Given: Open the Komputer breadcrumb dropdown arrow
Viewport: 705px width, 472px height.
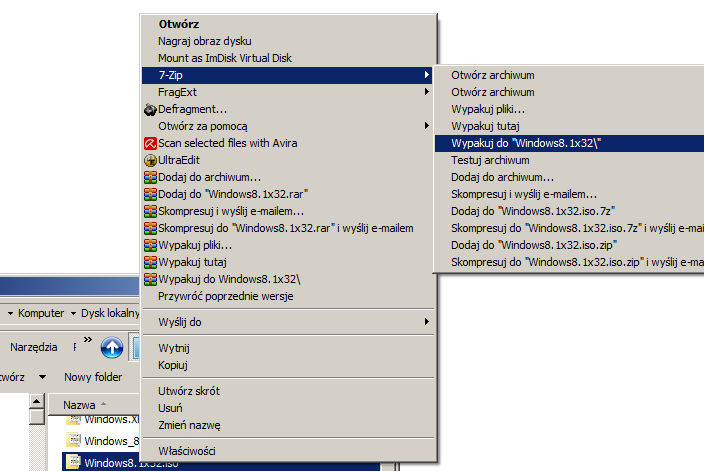Looking at the screenshot, I should tap(10, 313).
